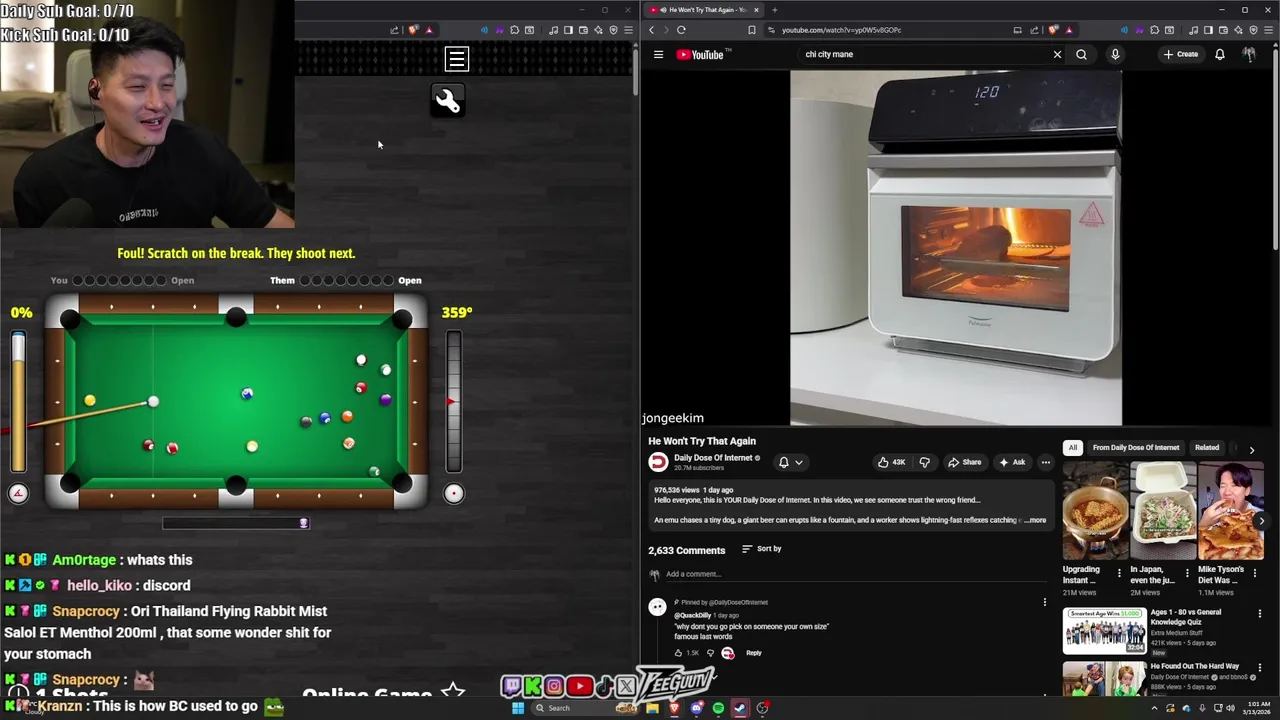Adjust the aim angle slider on right

(x=454, y=402)
